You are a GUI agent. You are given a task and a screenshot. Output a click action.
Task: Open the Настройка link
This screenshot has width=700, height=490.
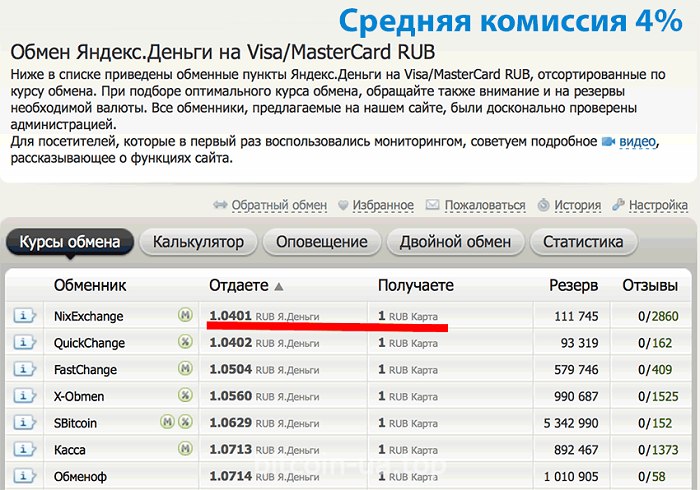[658, 205]
